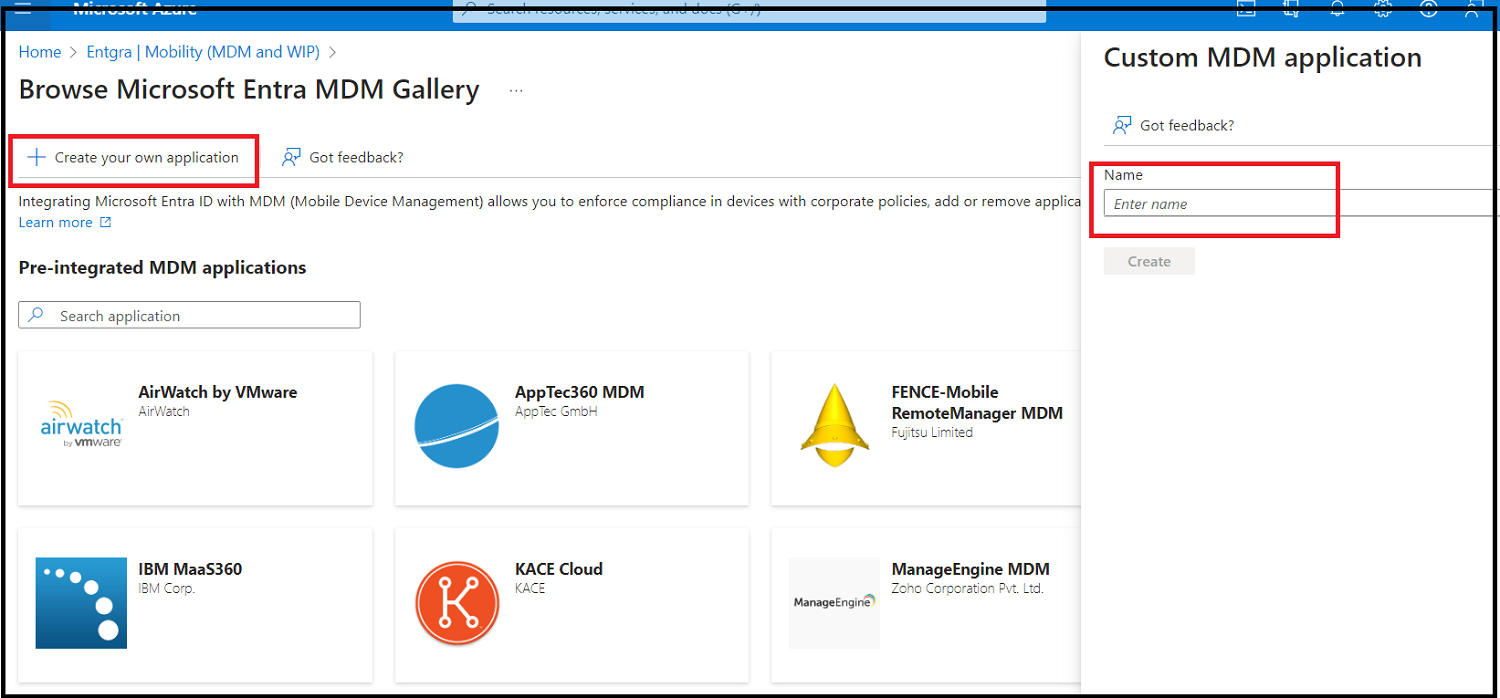The image size is (1500, 698).
Task: Click the AppTec GmbH publisher text
Action: pos(556,411)
